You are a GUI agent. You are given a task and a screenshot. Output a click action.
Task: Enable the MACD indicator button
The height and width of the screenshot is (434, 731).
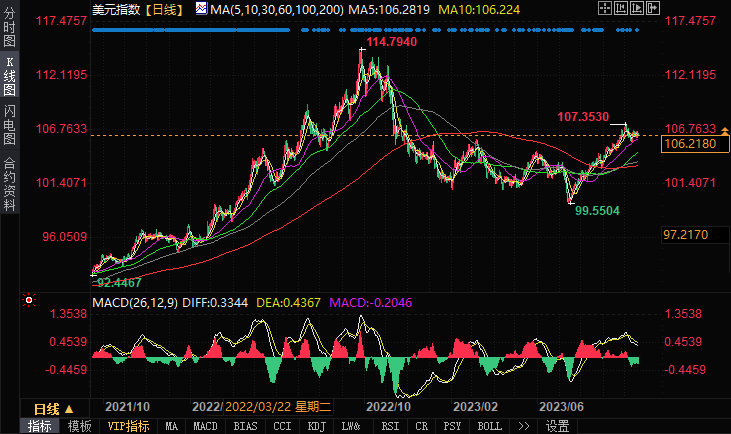pos(205,426)
